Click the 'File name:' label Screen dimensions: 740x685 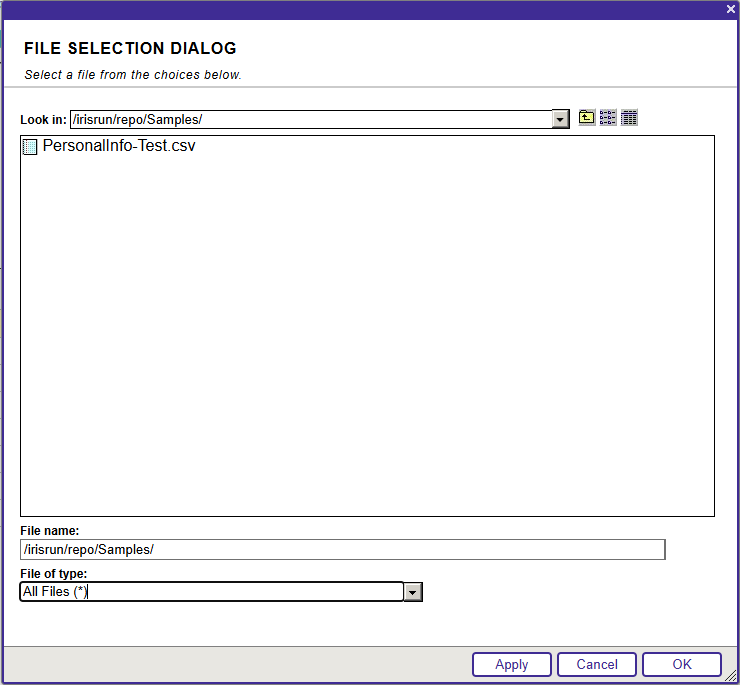click(x=49, y=531)
